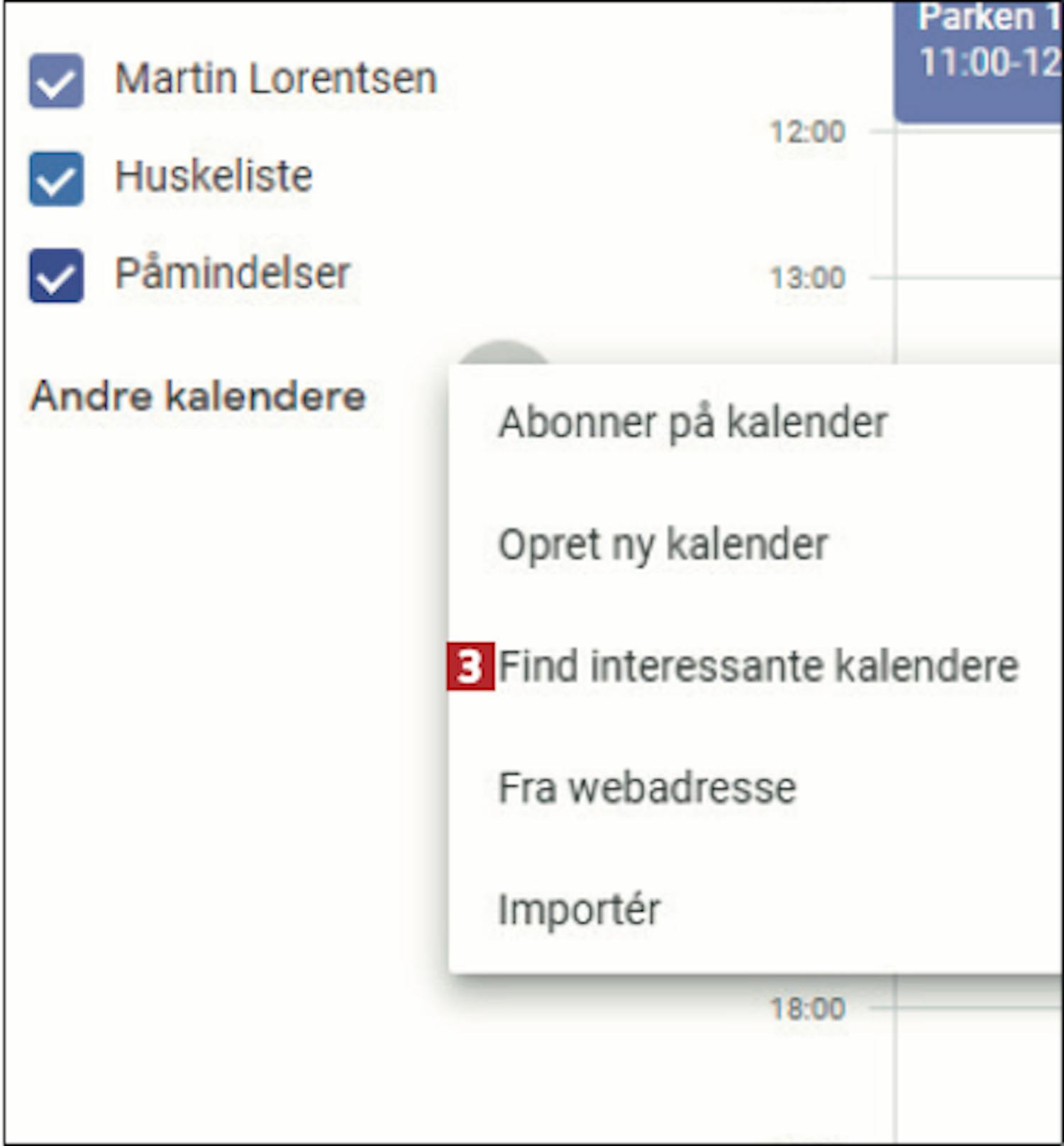Choose Opret ny kalender from menu
The height and width of the screenshot is (1146, 1064).
point(663,545)
